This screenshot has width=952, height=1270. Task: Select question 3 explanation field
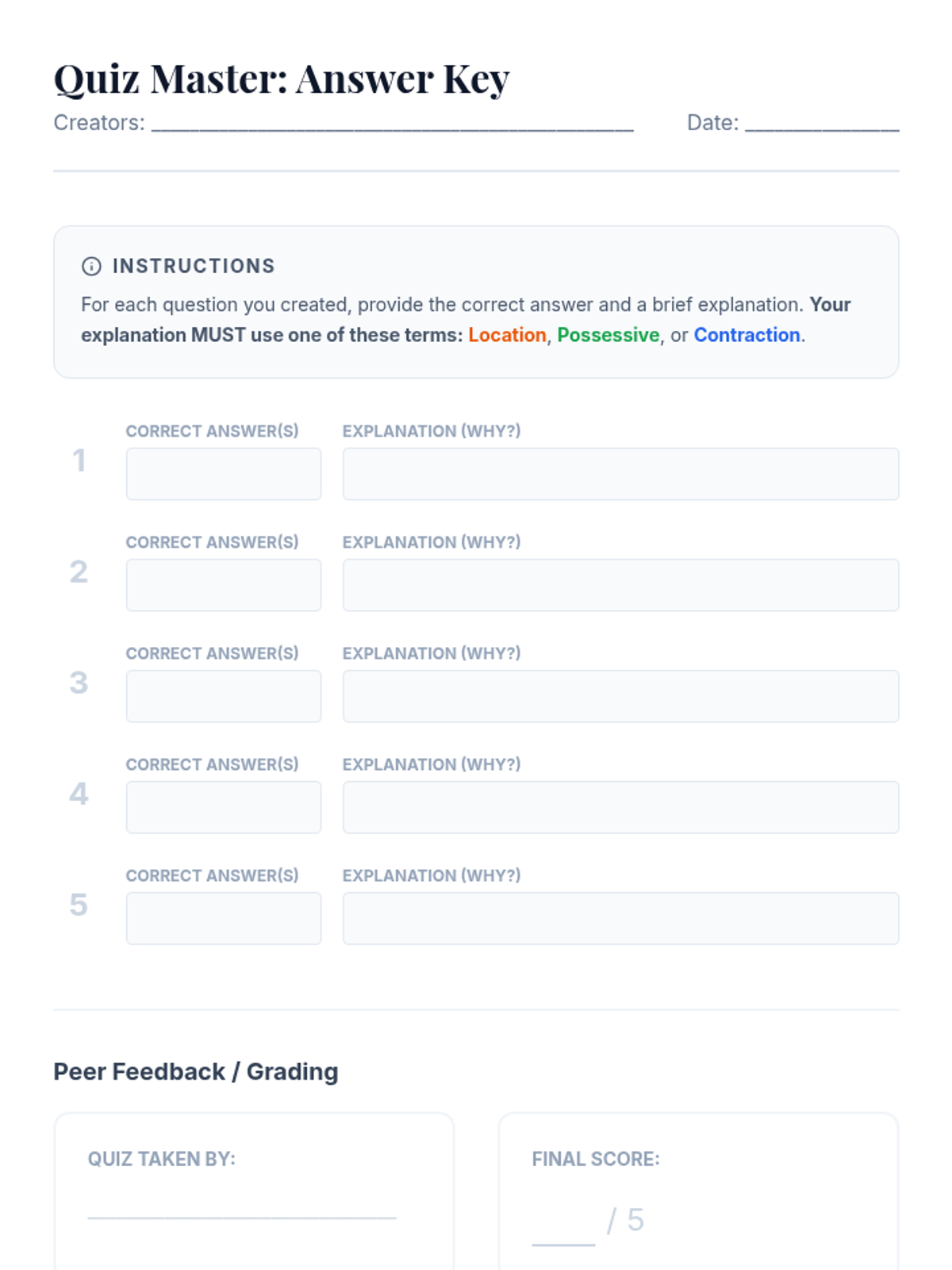pos(620,696)
